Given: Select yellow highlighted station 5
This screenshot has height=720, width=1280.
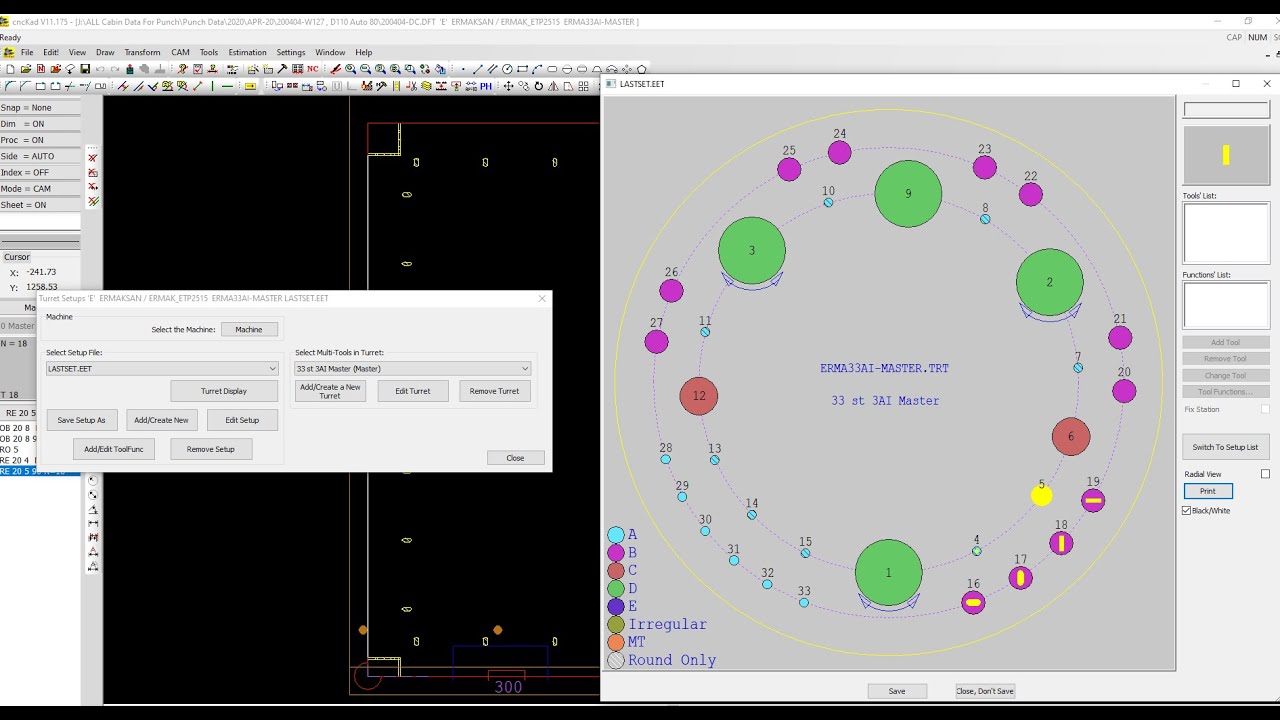Looking at the screenshot, I should coord(1041,495).
